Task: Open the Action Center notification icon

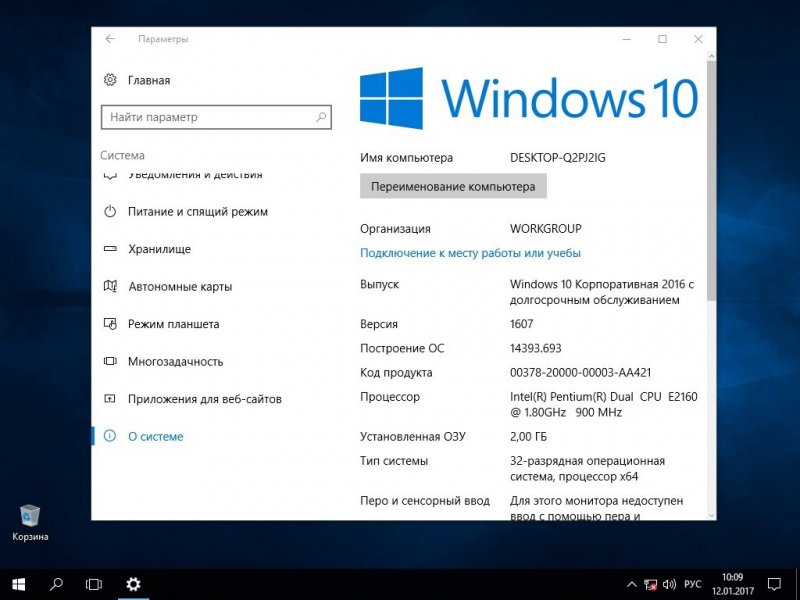Action: coord(774,585)
